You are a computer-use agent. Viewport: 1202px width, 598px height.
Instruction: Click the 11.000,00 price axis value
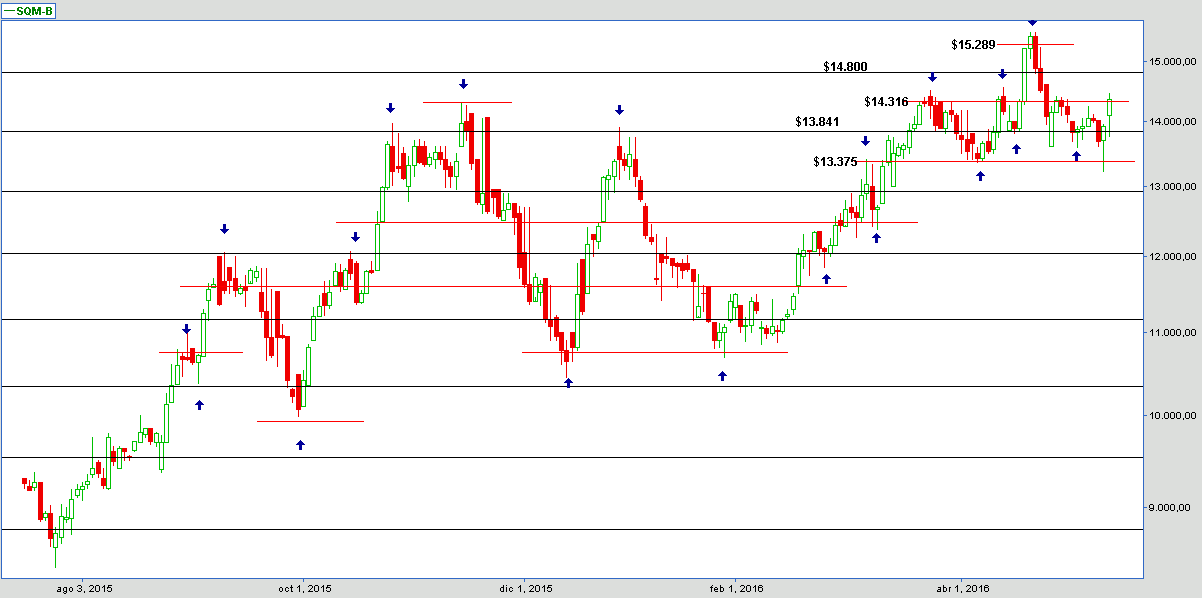click(1171, 332)
